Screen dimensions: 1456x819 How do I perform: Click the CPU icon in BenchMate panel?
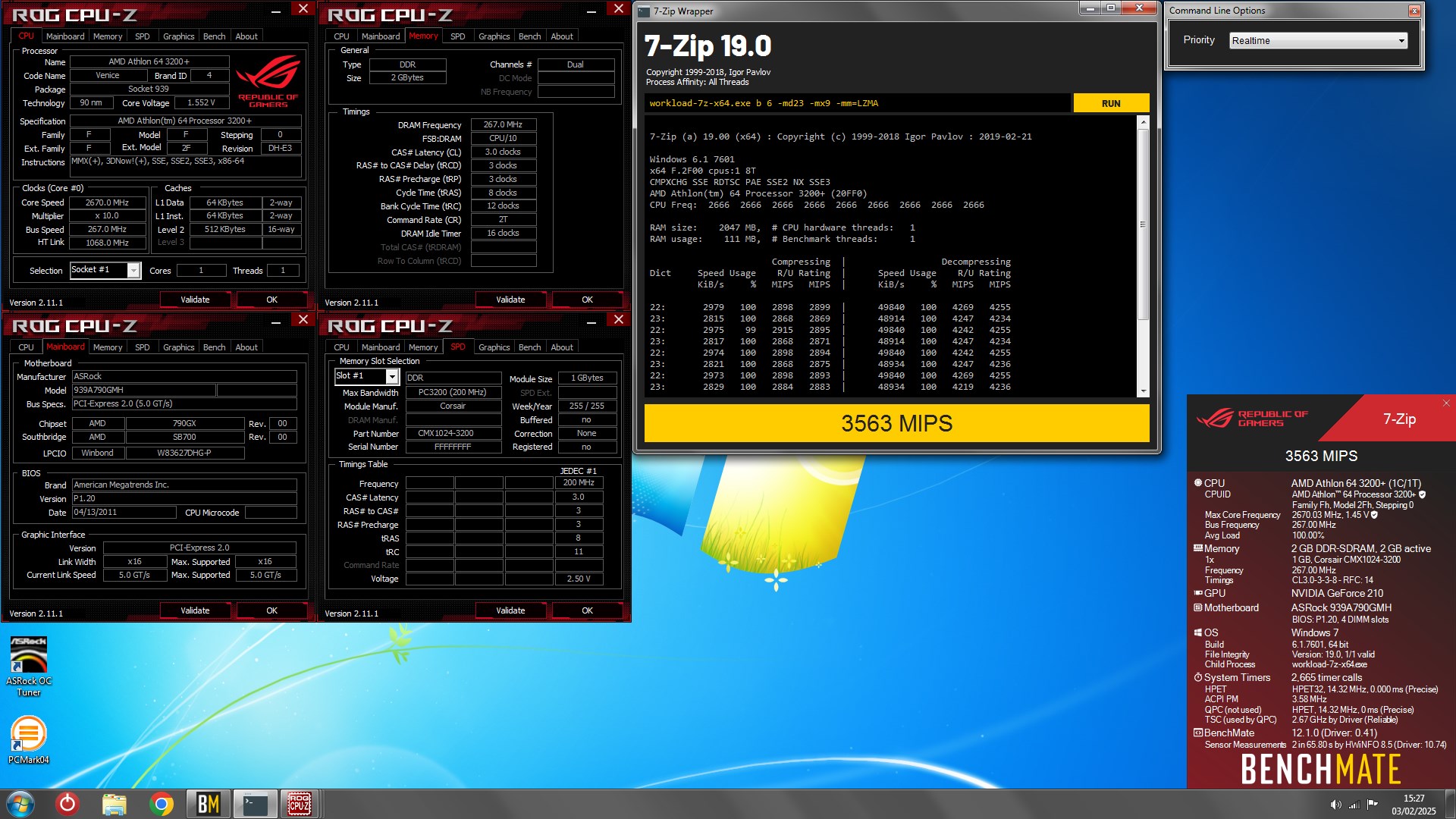[1198, 483]
